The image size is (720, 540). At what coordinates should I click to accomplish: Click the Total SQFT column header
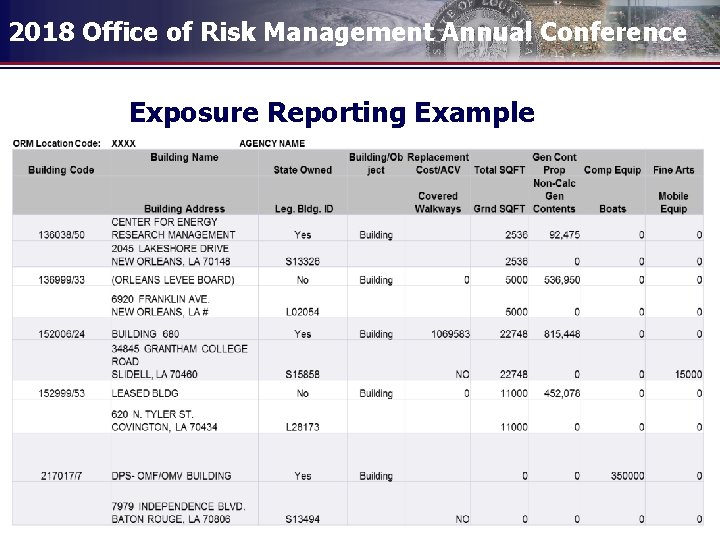pyautogui.click(x=499, y=170)
